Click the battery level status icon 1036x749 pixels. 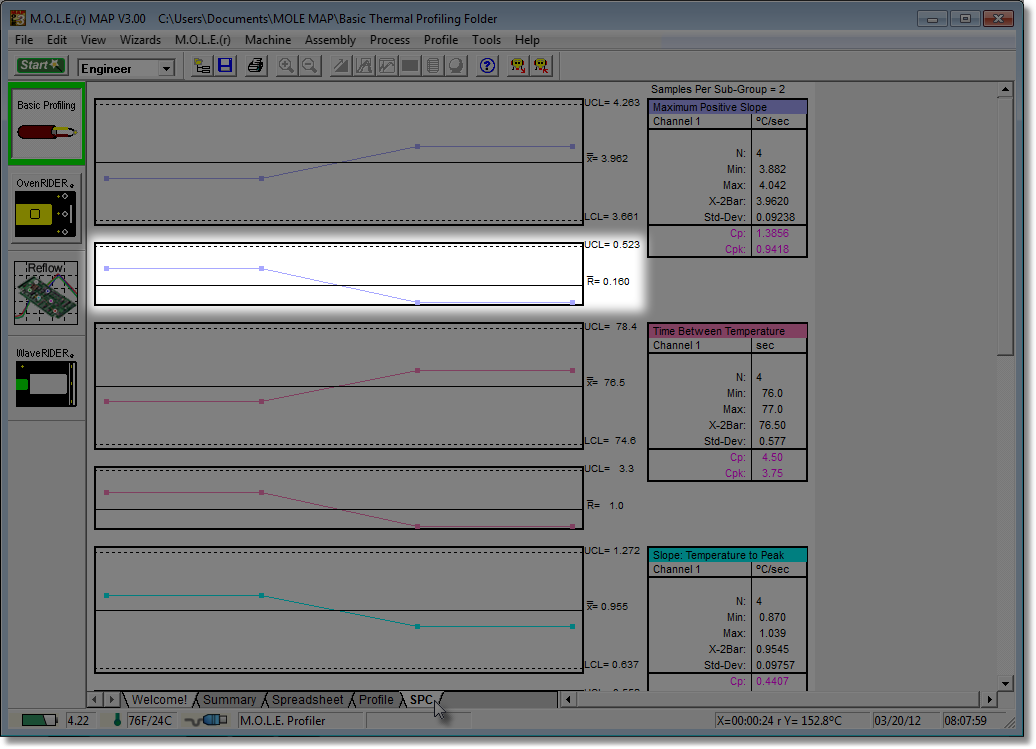40,720
